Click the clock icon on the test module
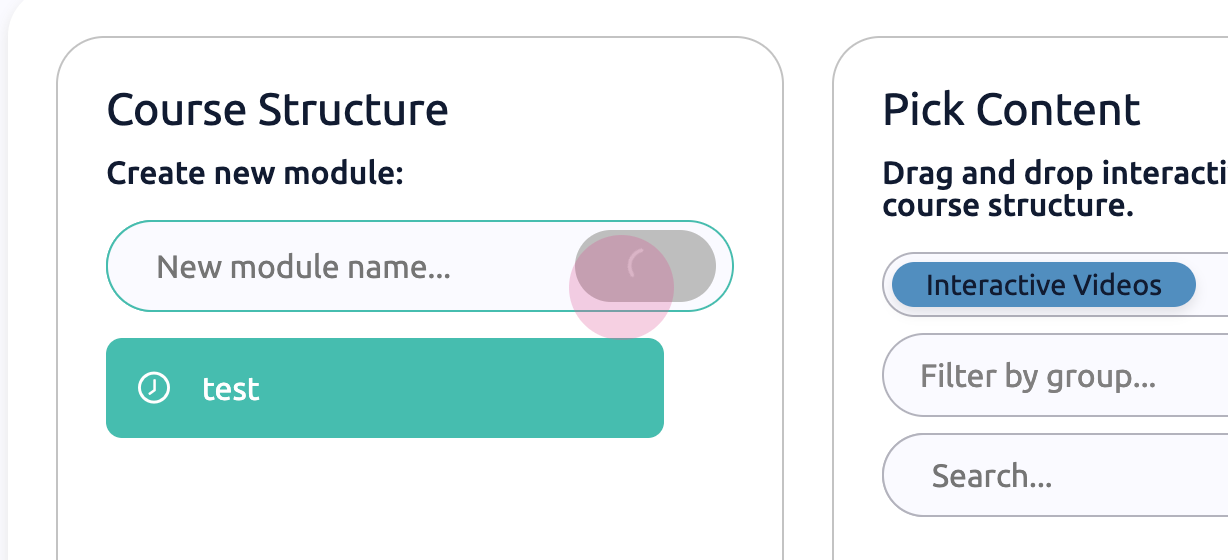This screenshot has width=1228, height=560. [x=153, y=388]
